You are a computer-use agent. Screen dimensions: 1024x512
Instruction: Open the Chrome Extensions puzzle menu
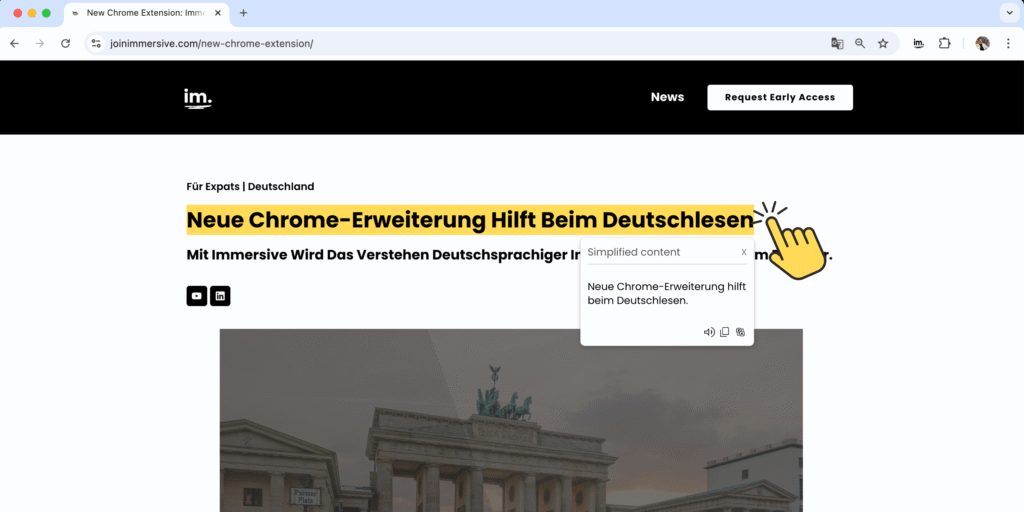pos(944,43)
